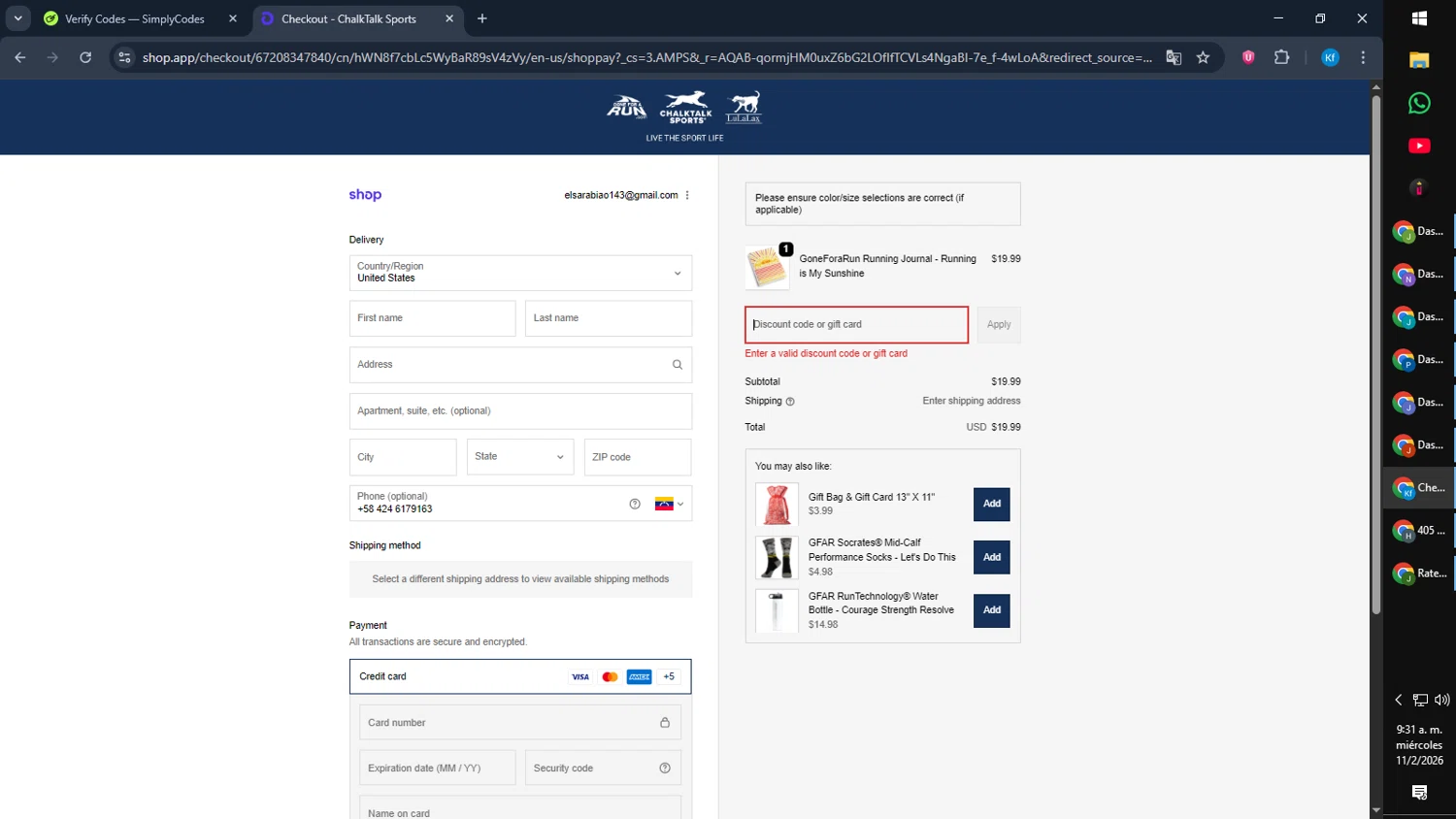Close the Checkout tab
1456x819 pixels.
[449, 18]
